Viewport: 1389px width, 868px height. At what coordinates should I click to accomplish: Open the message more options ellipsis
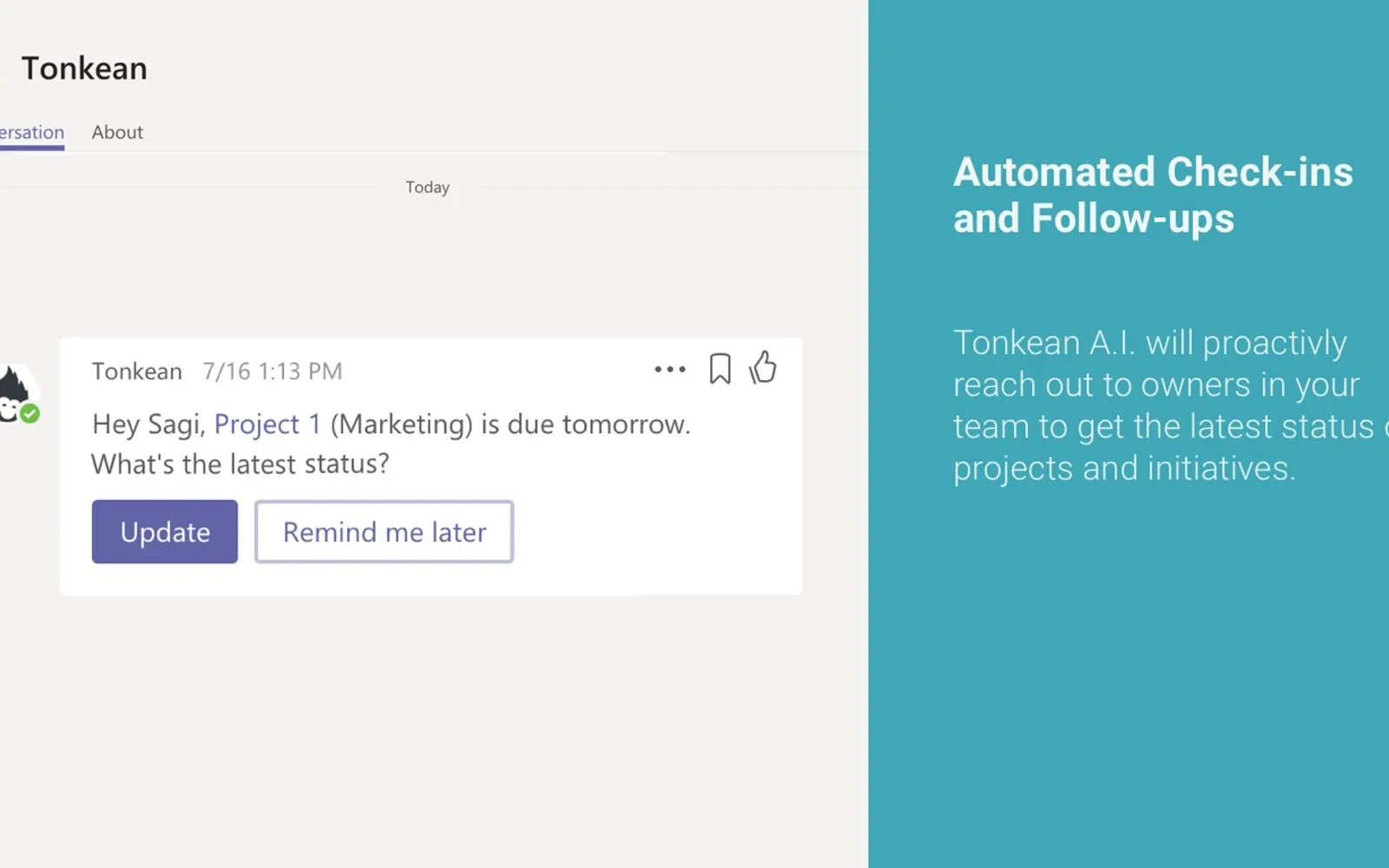pos(669,370)
